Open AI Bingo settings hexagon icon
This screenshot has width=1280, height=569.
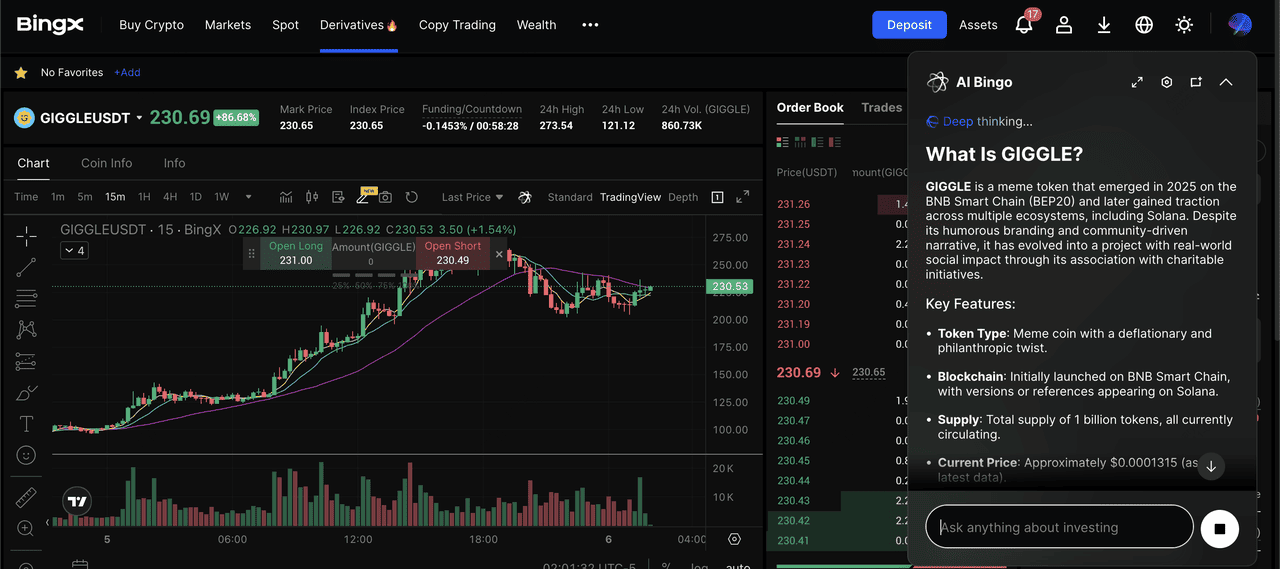(1166, 82)
